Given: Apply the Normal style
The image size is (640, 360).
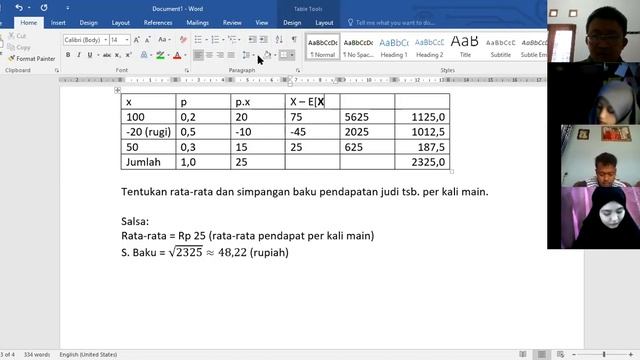Looking at the screenshot, I should (x=322, y=47).
